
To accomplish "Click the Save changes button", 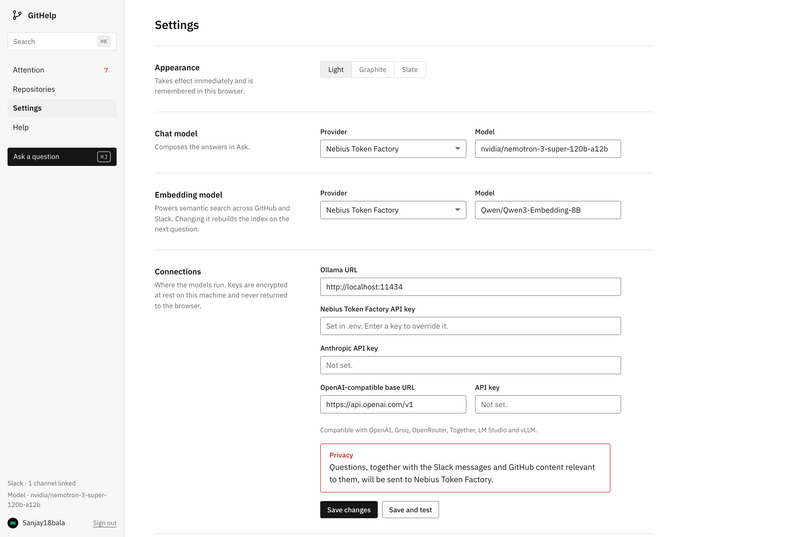I will pos(349,510).
